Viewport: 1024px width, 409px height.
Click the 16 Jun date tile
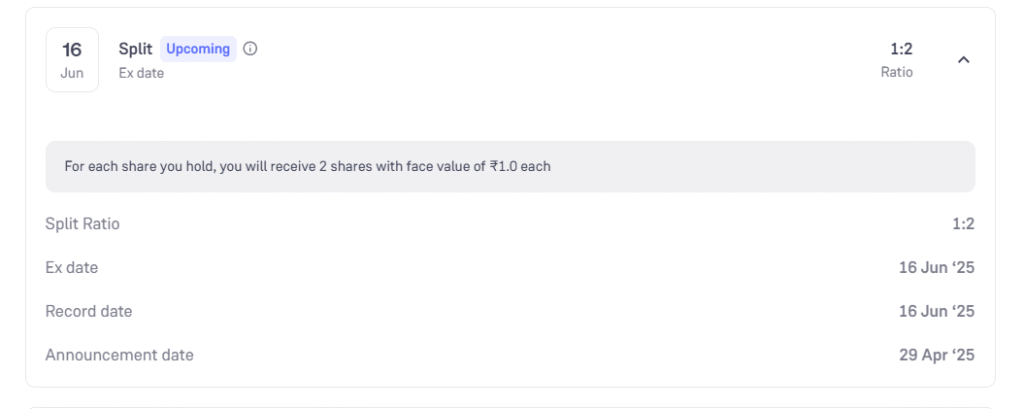pyautogui.click(x=72, y=59)
